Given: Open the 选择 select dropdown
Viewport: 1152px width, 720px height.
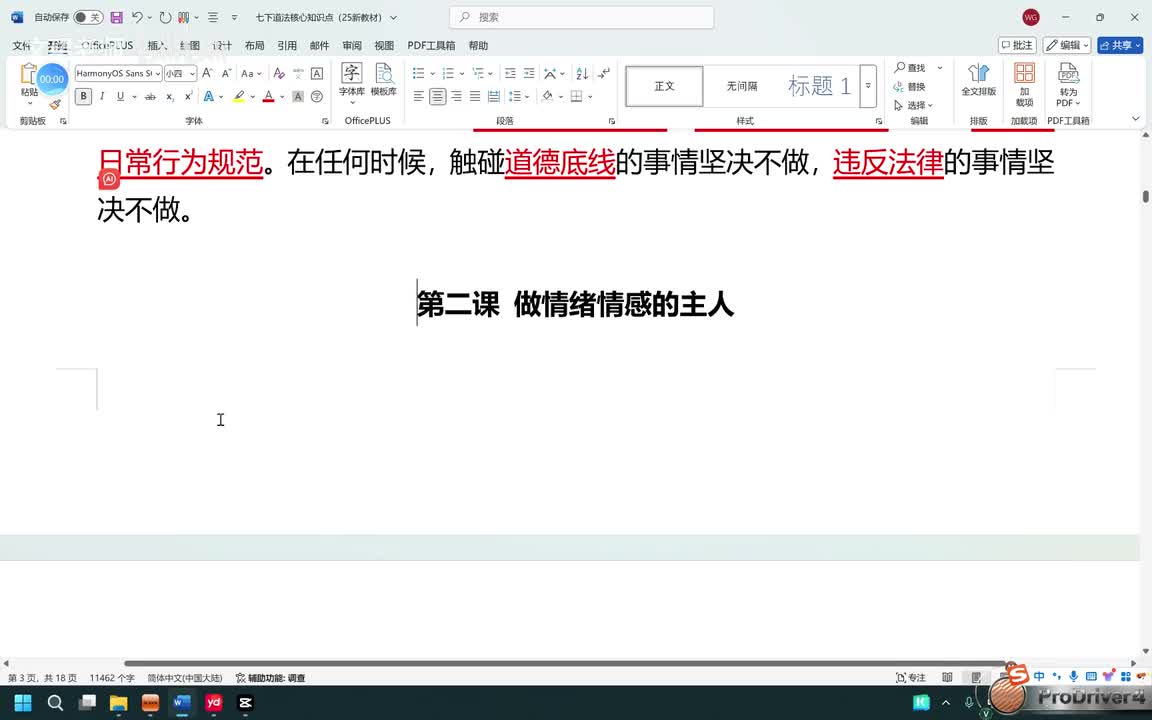Looking at the screenshot, I should [913, 105].
